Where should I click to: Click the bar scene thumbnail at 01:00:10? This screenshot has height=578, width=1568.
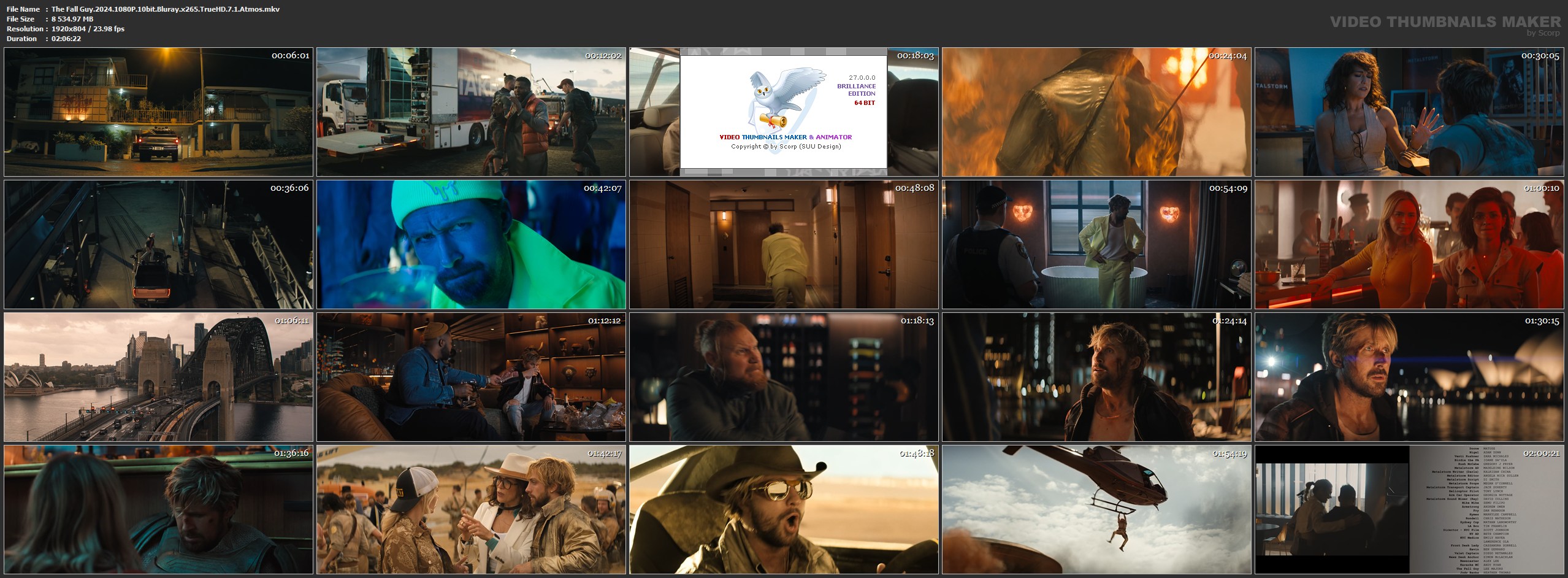coord(1409,244)
